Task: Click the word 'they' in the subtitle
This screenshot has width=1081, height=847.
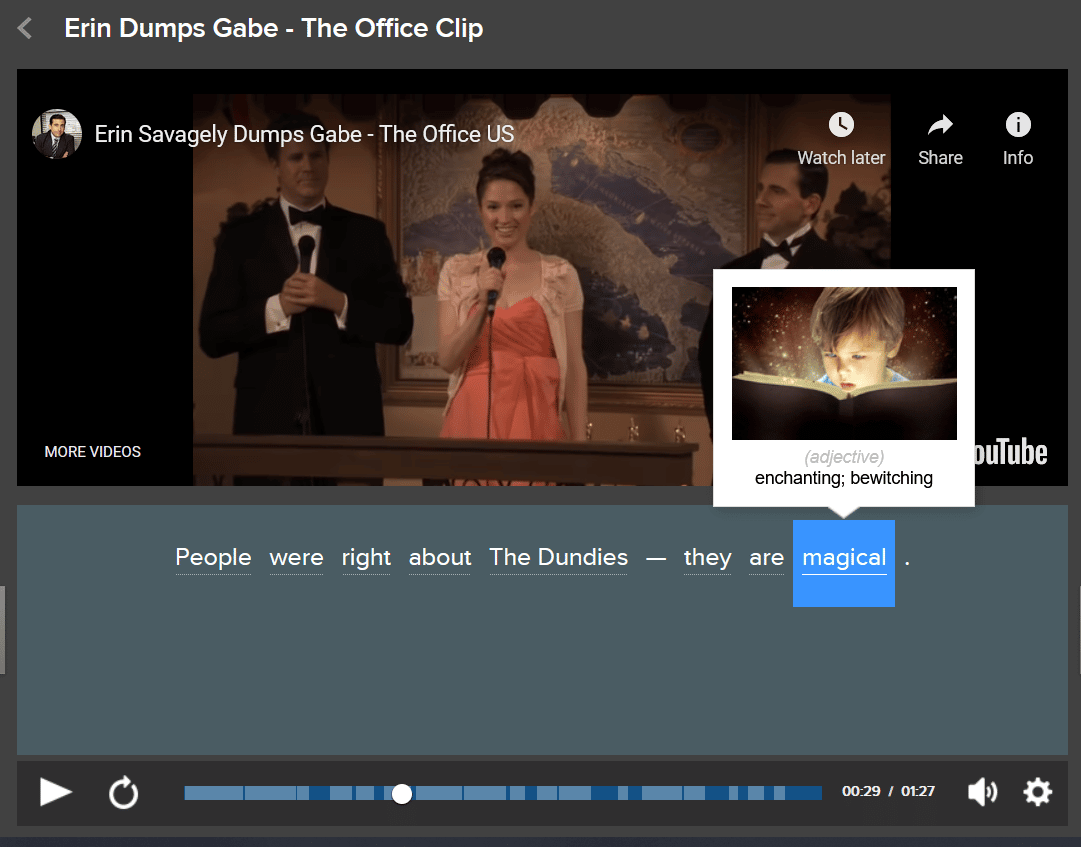Action: 707,558
